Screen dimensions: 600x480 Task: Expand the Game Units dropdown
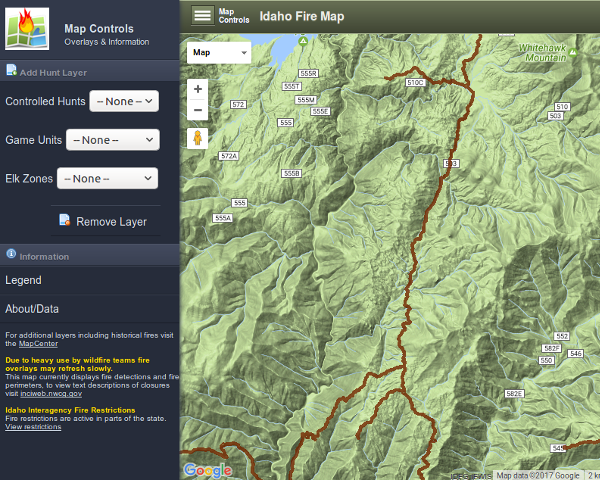click(x=112, y=140)
